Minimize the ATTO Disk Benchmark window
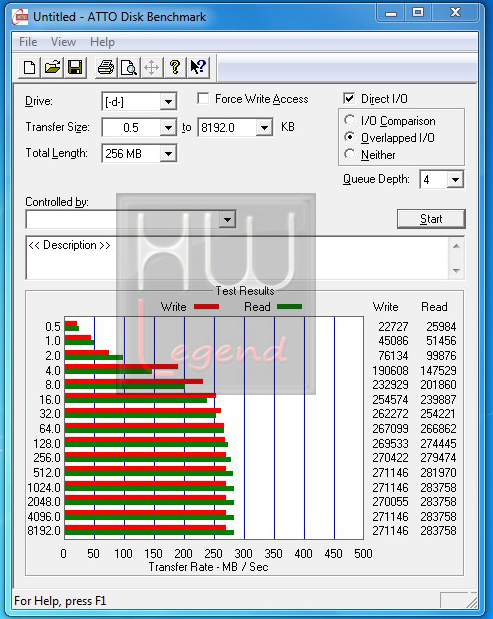The image size is (493, 619). [391, 13]
